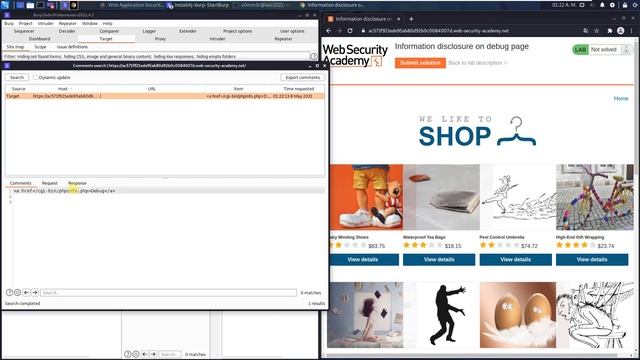640x360 pixels.
Task: Follow the Back to lab description link
Action: 478,63
